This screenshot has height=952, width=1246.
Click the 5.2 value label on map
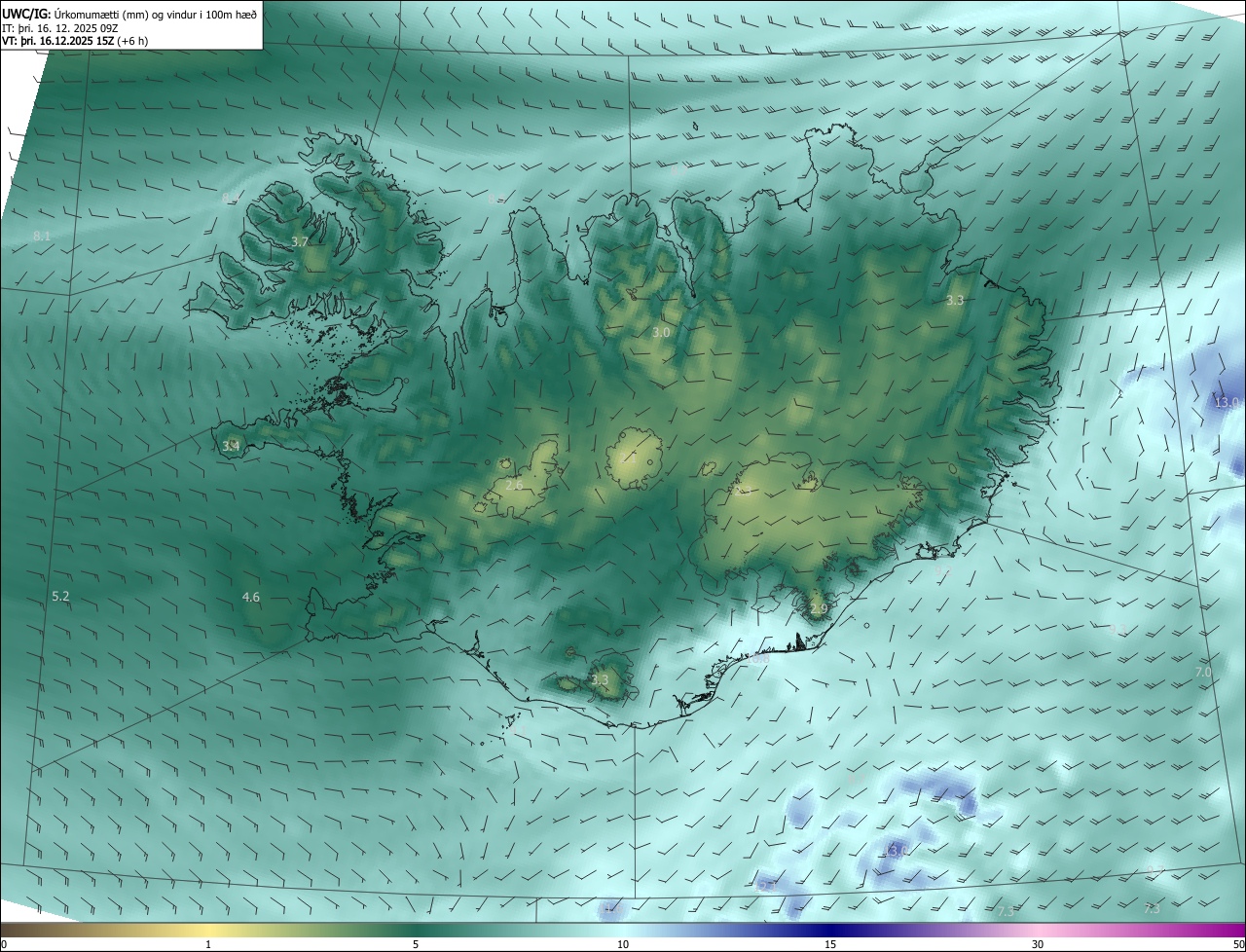click(x=60, y=596)
